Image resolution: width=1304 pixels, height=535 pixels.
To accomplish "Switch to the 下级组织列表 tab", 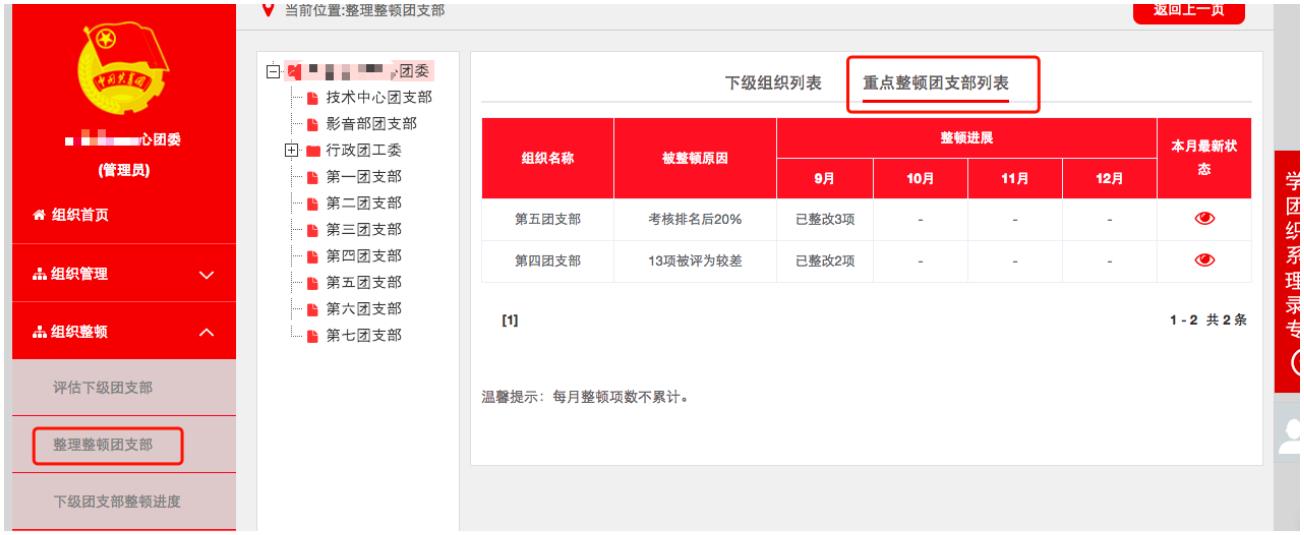I will [x=773, y=83].
